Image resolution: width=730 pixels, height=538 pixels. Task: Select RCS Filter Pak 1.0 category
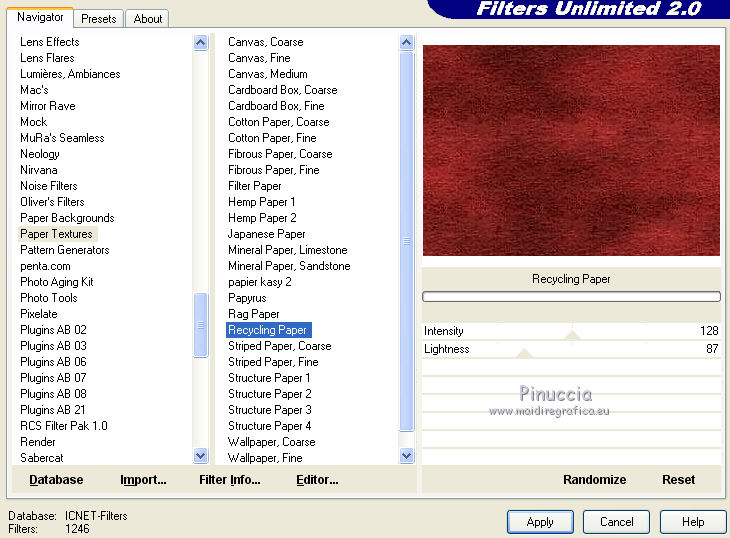[x=64, y=426]
